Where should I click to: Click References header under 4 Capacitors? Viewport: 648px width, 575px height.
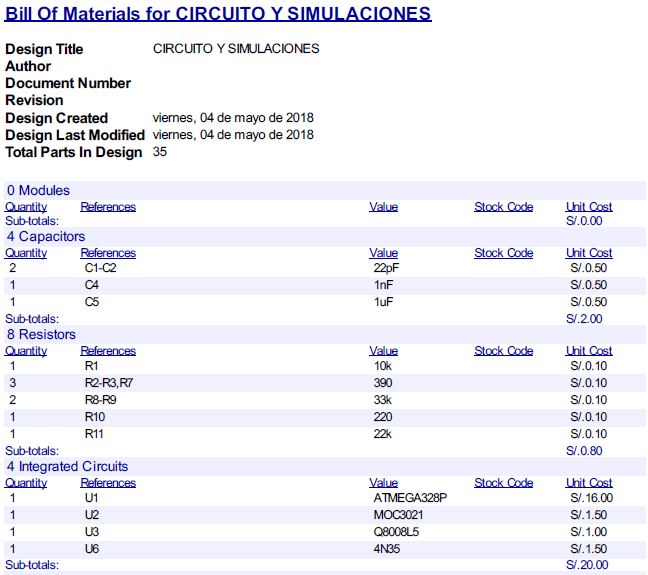coord(108,253)
